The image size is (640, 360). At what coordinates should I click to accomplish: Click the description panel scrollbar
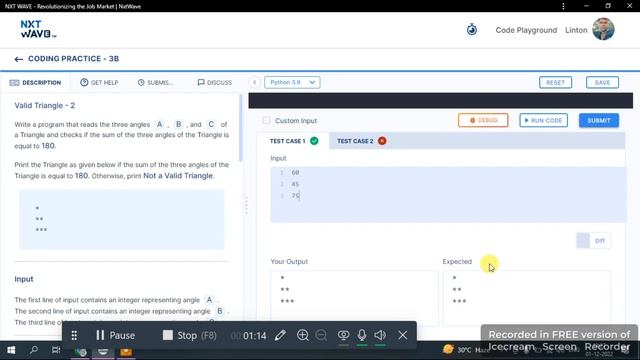241,128
